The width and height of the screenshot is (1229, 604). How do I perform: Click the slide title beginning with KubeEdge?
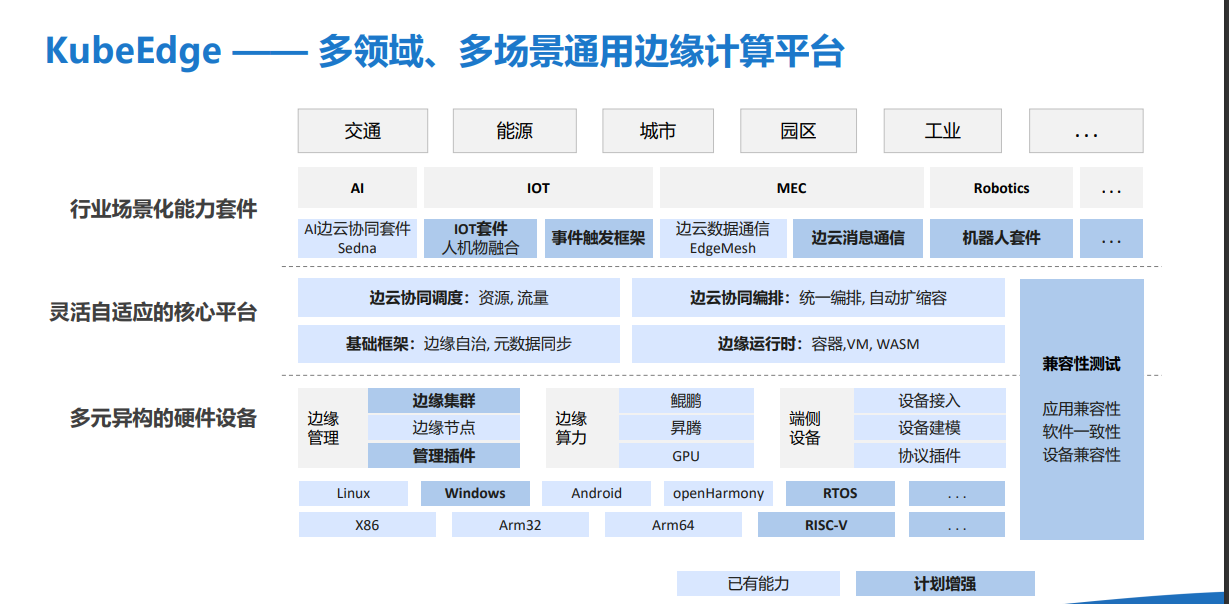click(x=445, y=50)
